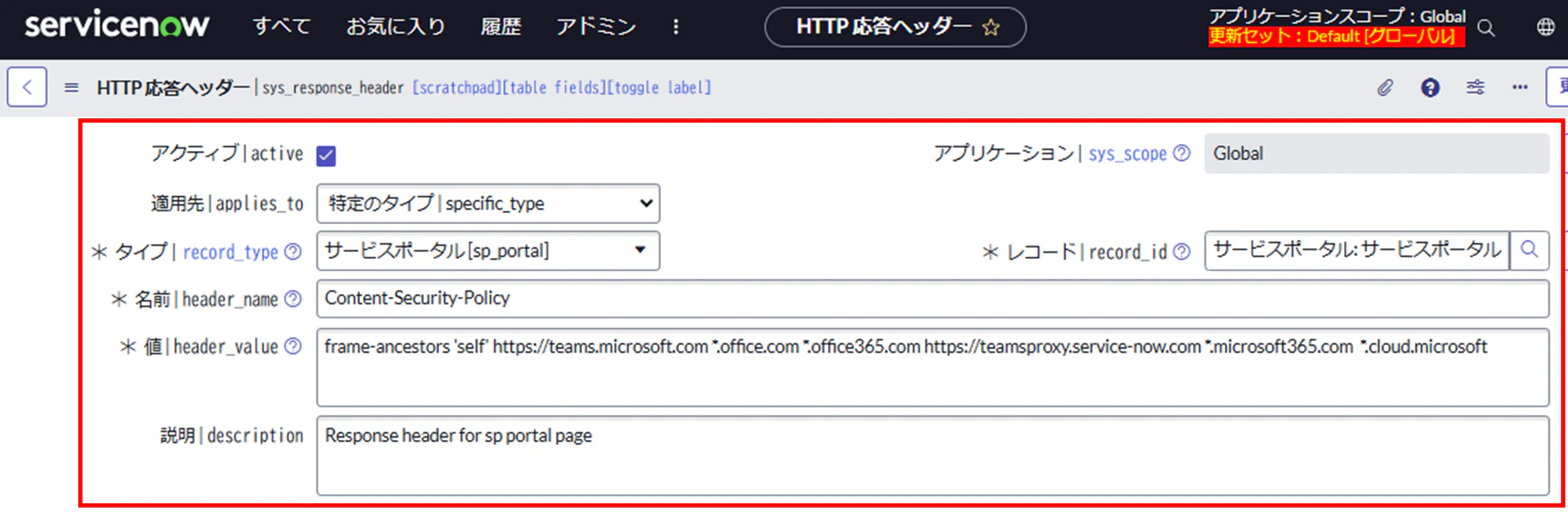Viewport: 1568px width, 521px height.
Task: Click the [table fields] link
Action: click(555, 87)
